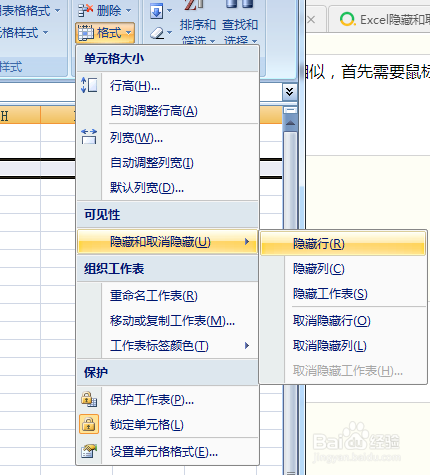
Task: Click the split box above scrollbar
Action: (x=290, y=110)
